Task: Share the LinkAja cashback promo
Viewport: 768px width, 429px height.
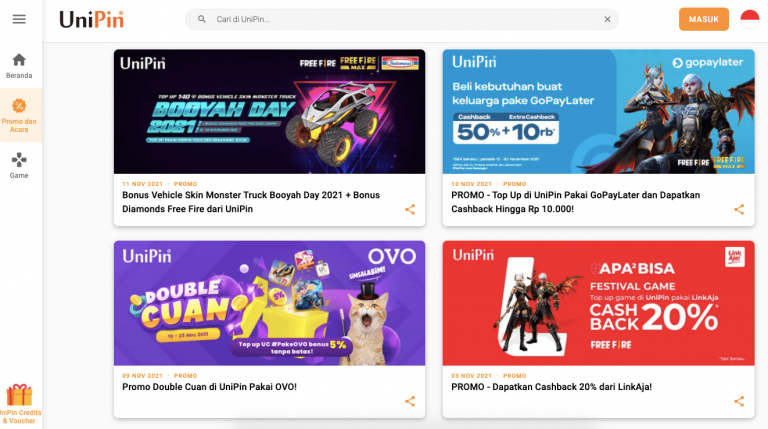Action: pos(739,402)
